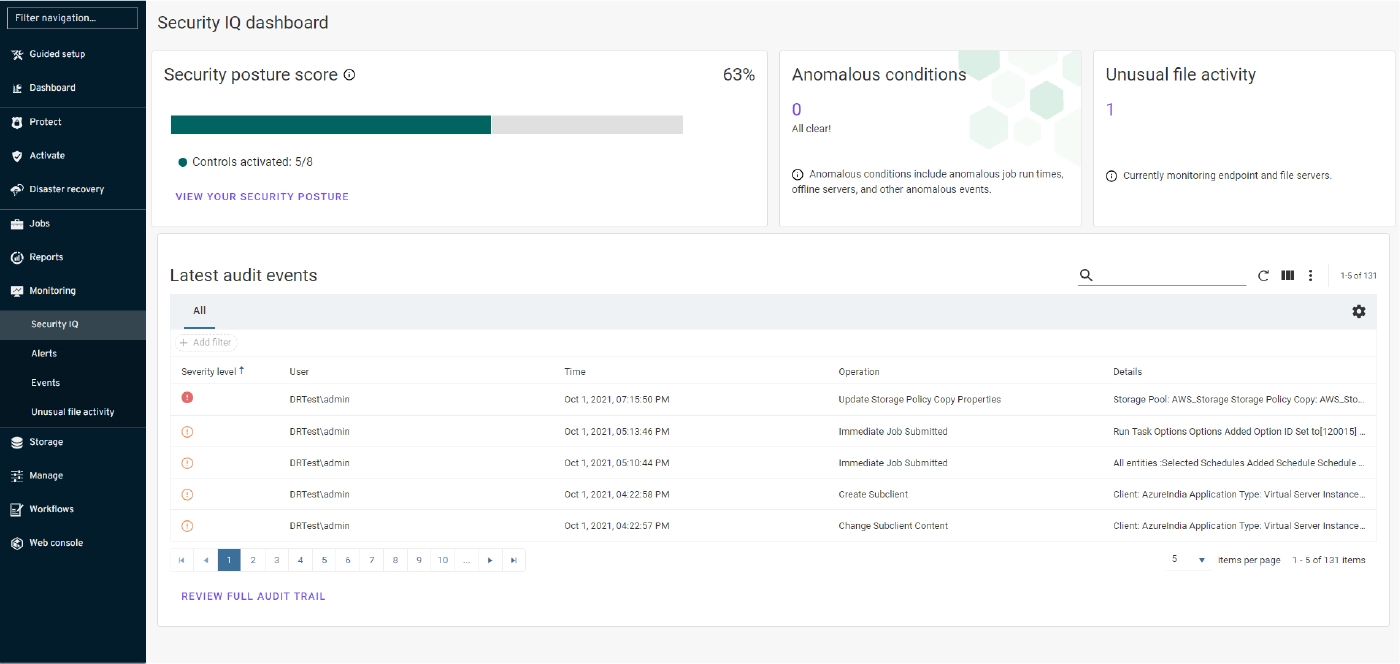Click the security posture progress bar
This screenshot has width=1400, height=664.
tap(426, 125)
